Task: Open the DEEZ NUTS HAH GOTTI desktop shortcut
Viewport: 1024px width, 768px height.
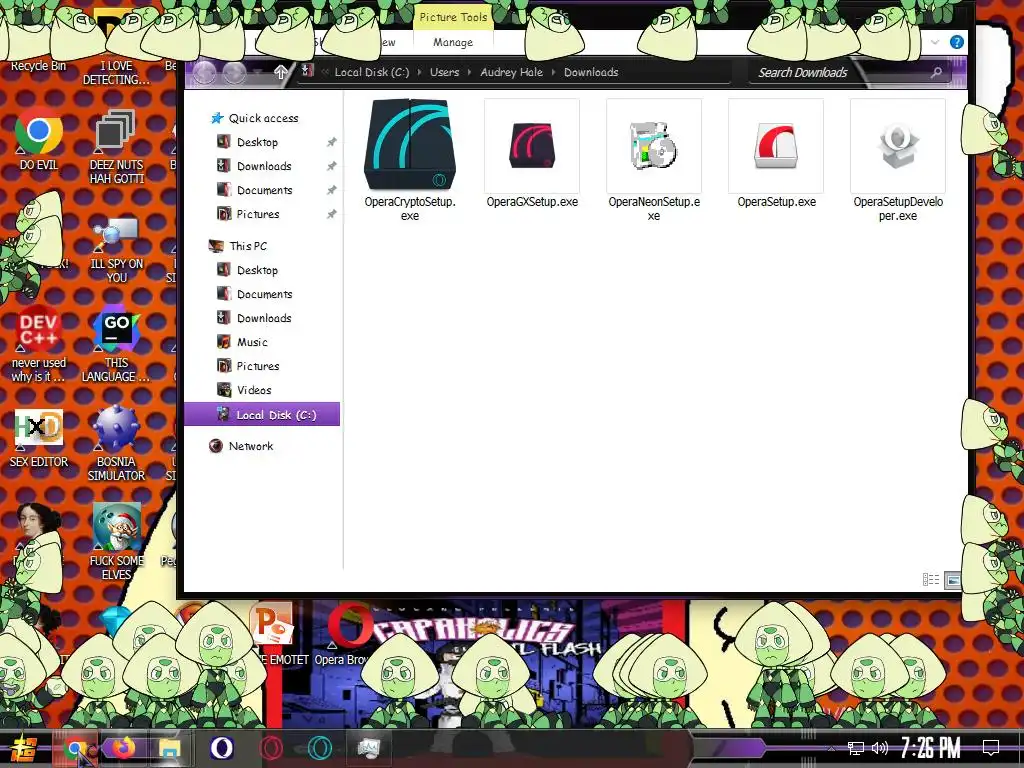Action: (x=116, y=146)
